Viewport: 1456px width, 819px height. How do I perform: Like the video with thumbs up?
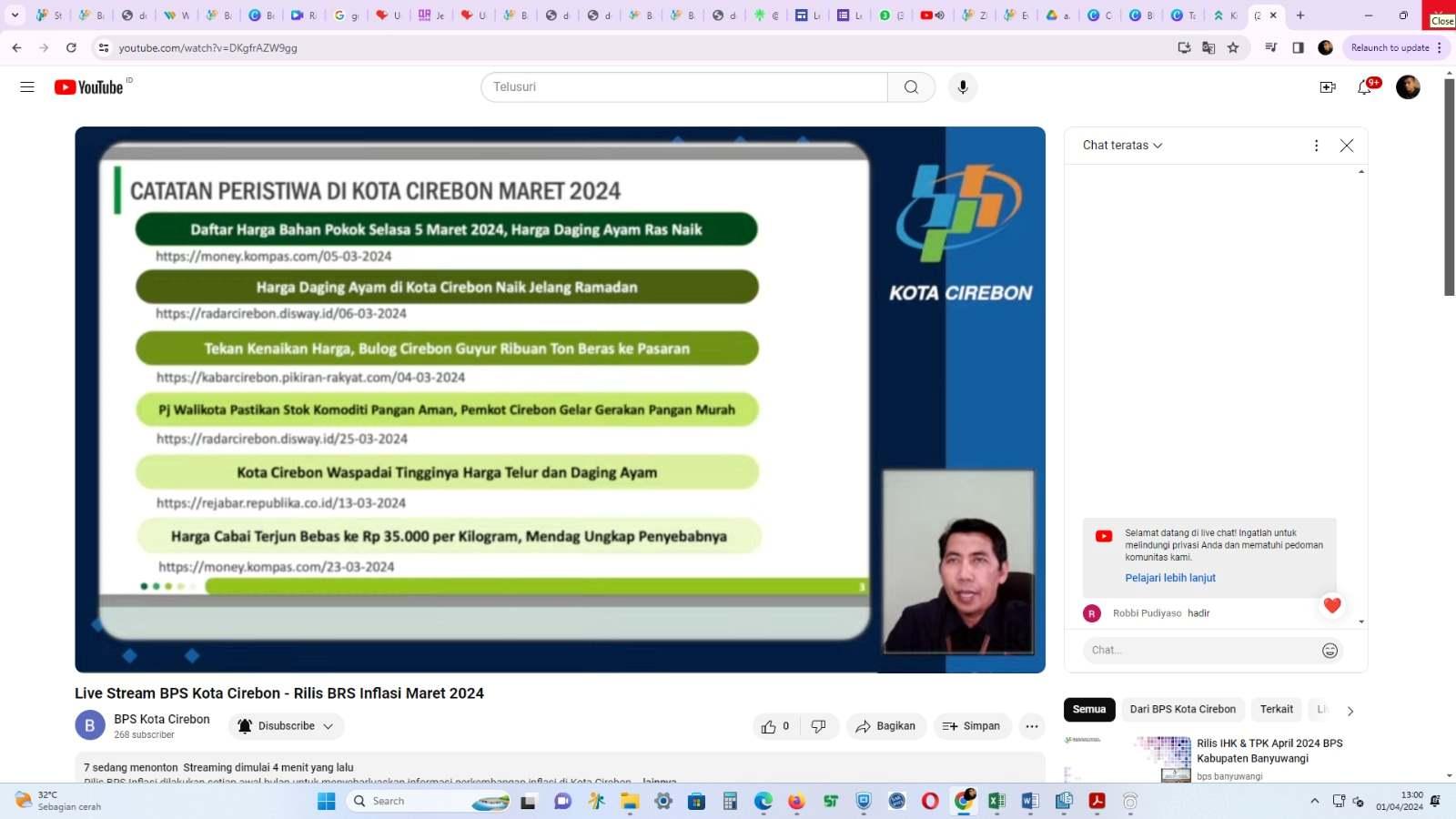coord(775,726)
